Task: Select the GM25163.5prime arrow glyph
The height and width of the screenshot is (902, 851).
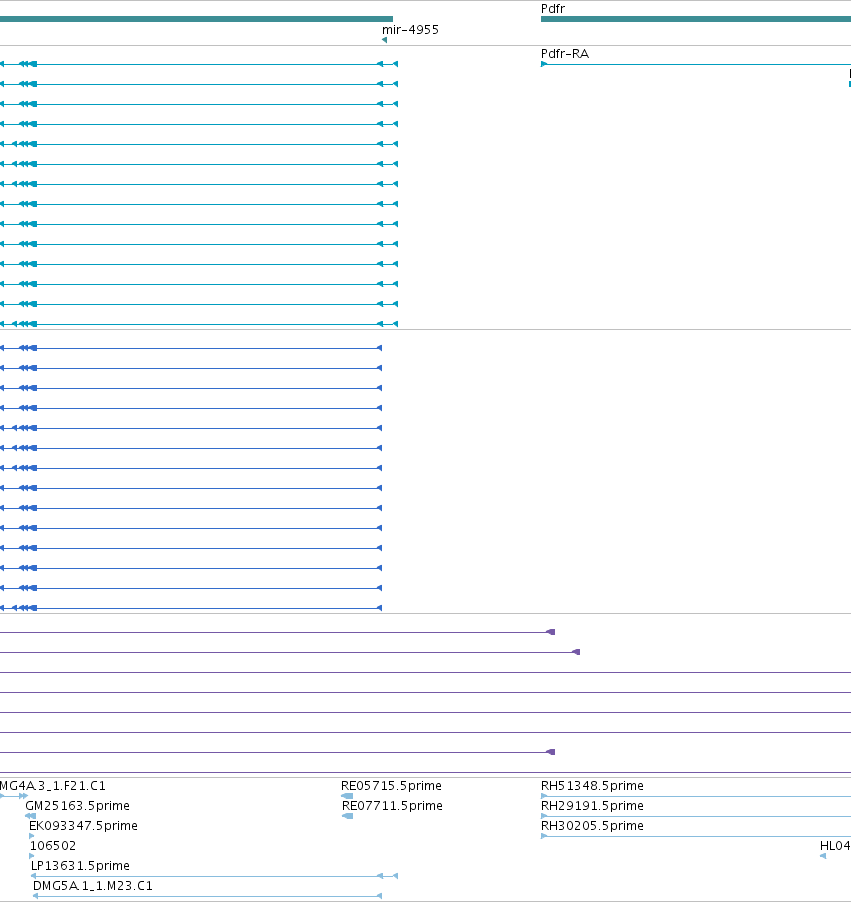Action: (30, 816)
